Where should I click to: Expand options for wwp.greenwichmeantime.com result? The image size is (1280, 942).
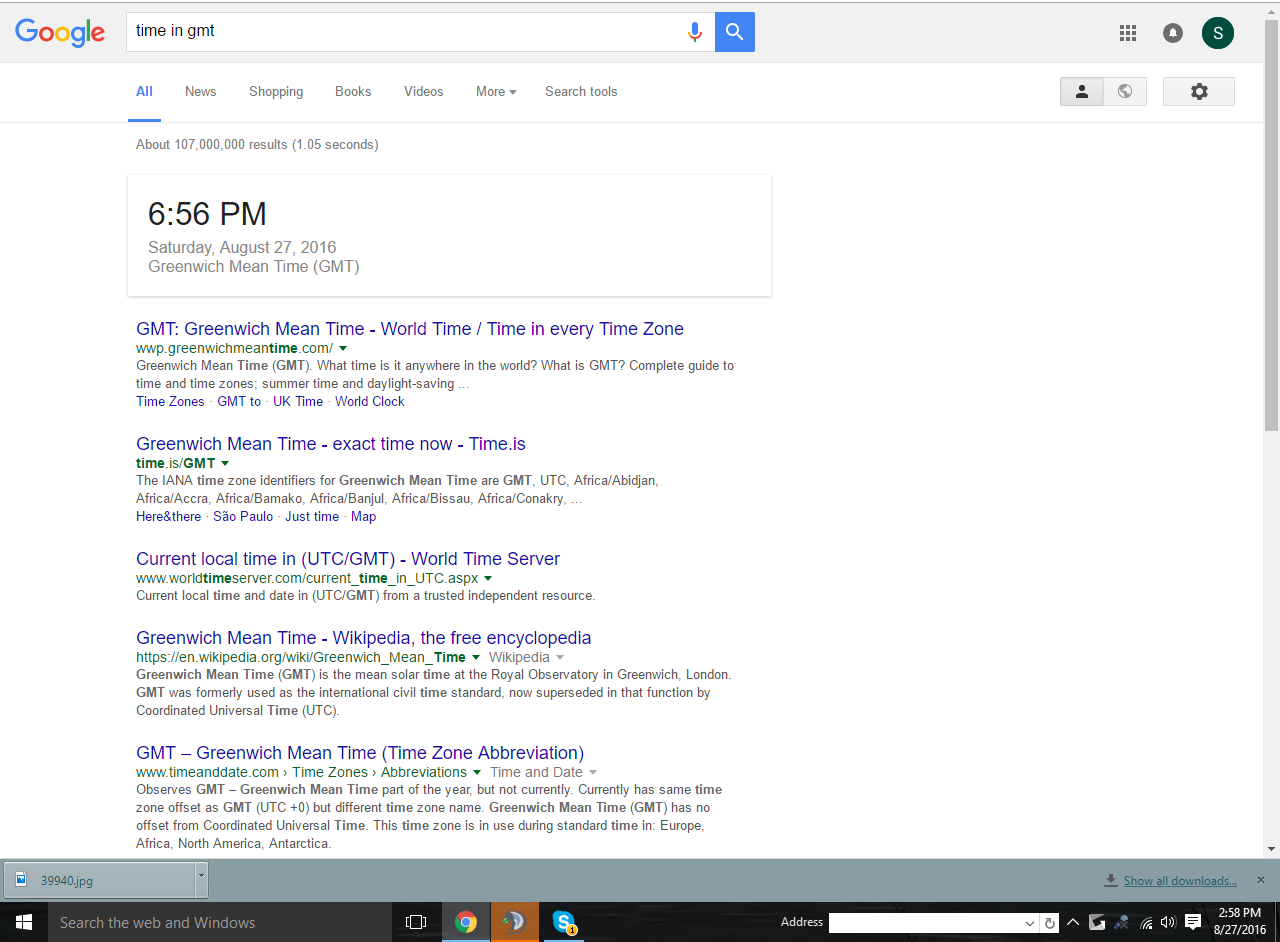(x=343, y=348)
